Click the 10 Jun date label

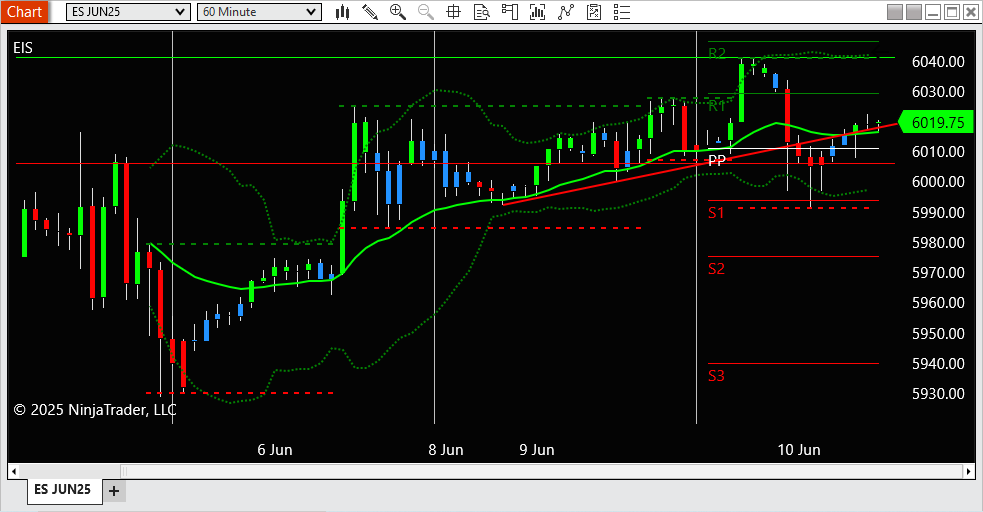[x=799, y=450]
